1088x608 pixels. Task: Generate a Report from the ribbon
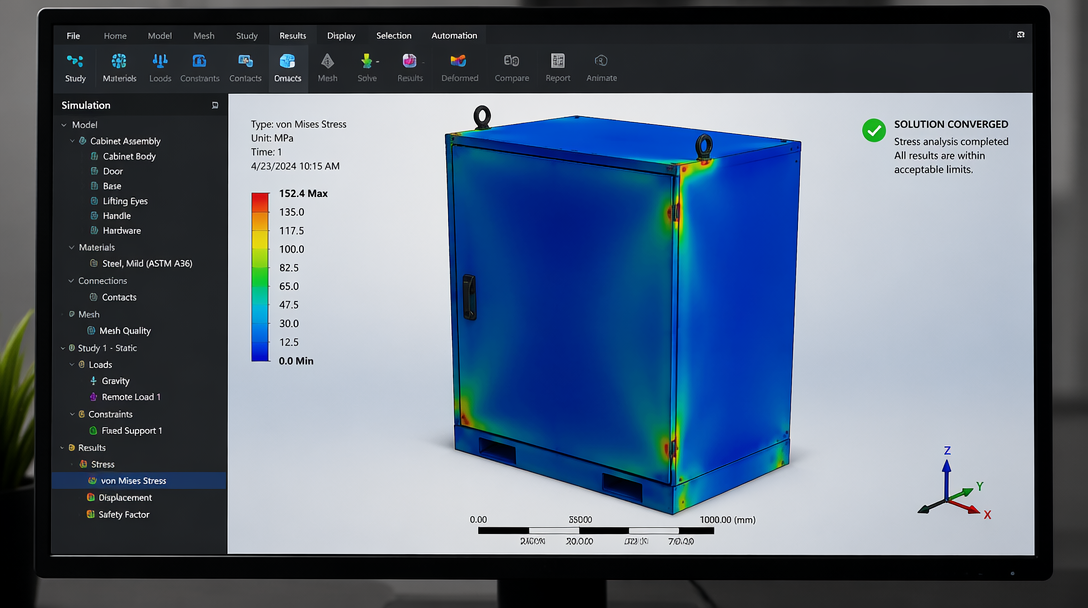click(x=558, y=68)
